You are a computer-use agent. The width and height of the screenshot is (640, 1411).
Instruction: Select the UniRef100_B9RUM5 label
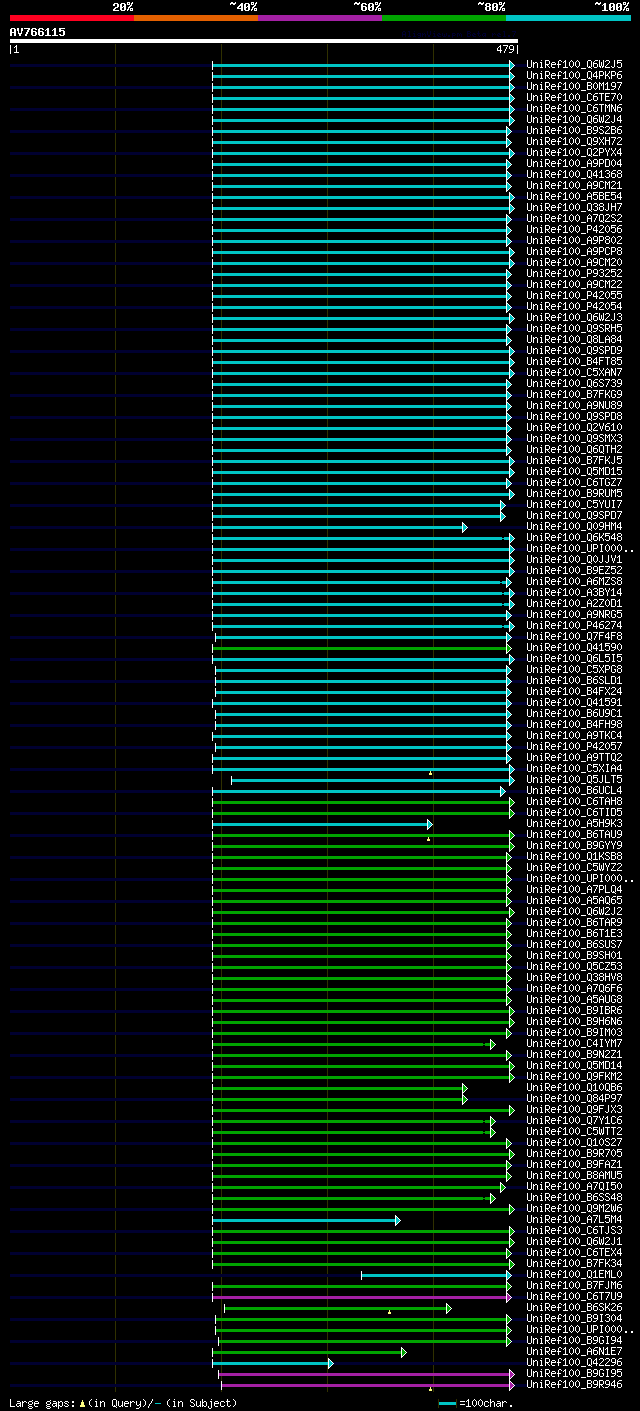(574, 494)
